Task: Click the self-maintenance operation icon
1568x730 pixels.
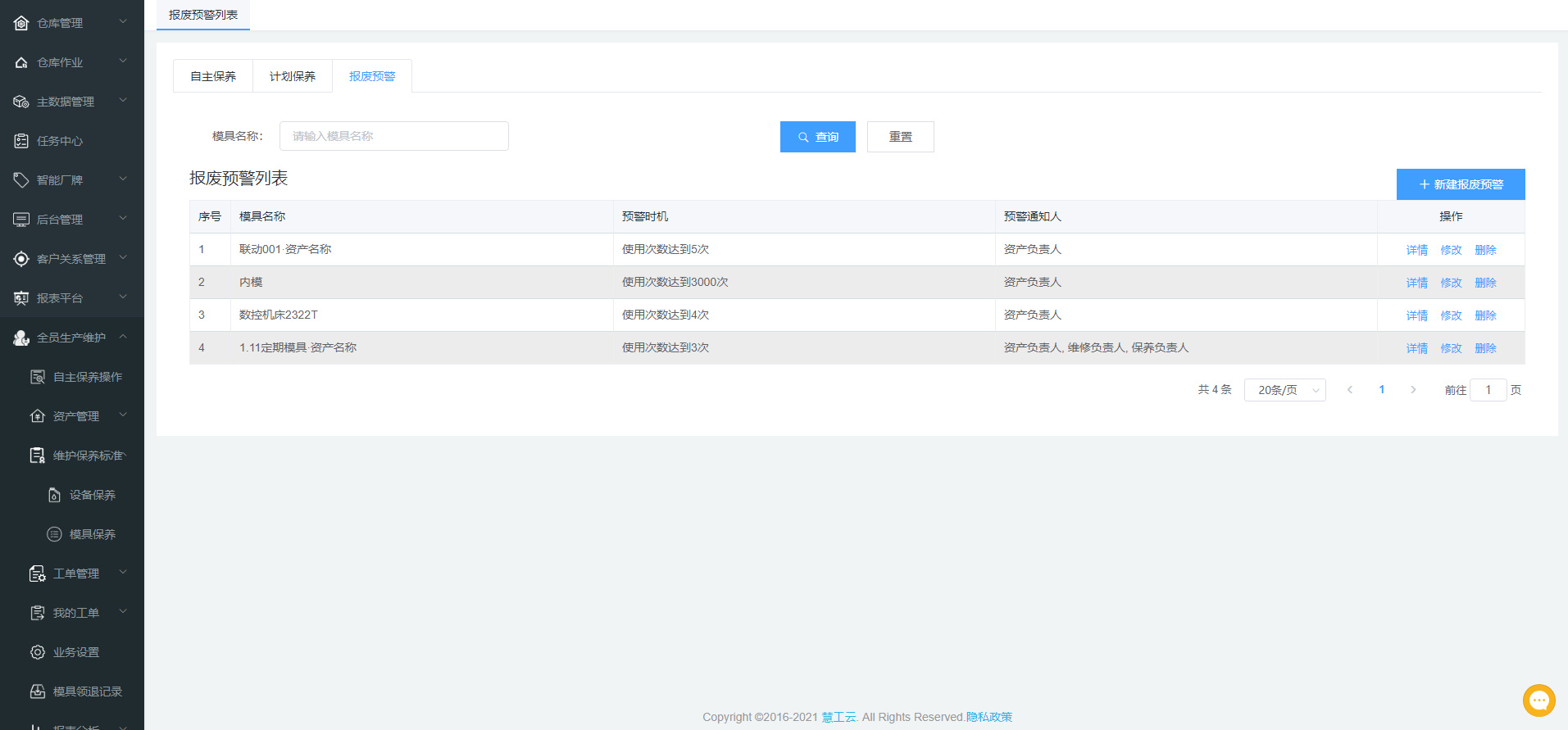Action: 38,377
